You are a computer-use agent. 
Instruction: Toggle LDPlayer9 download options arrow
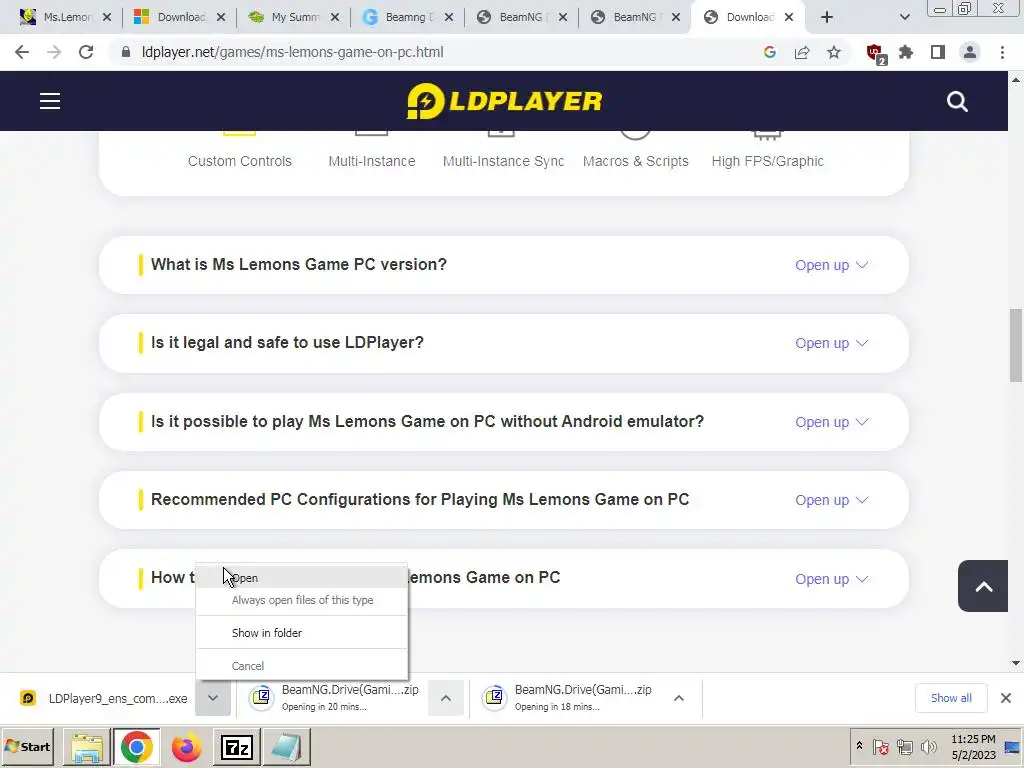click(213, 698)
